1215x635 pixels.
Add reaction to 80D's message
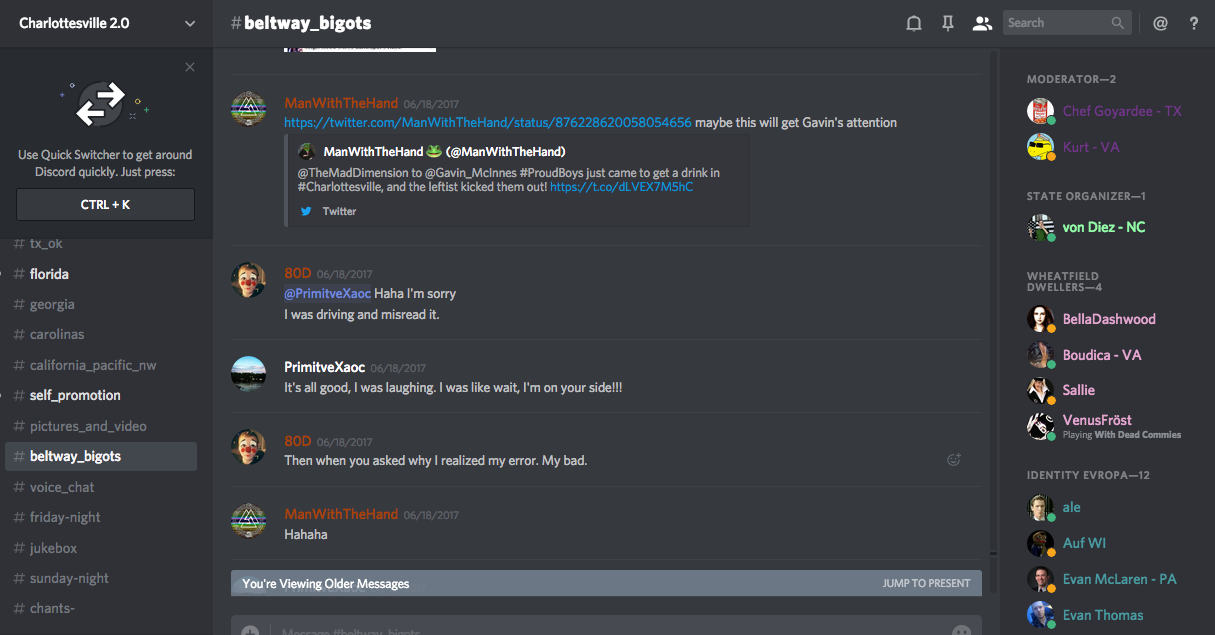tap(953, 460)
